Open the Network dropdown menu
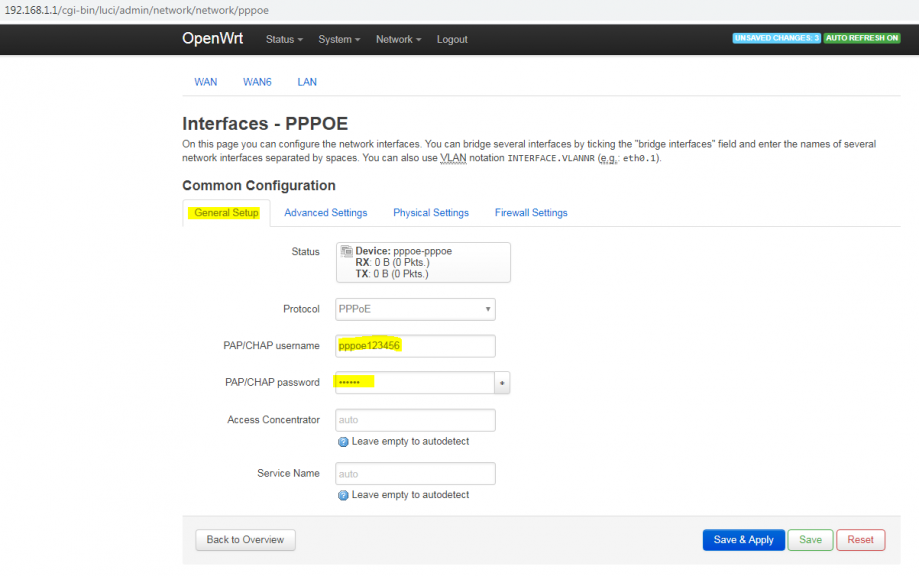The height and width of the screenshot is (576, 919). (398, 39)
